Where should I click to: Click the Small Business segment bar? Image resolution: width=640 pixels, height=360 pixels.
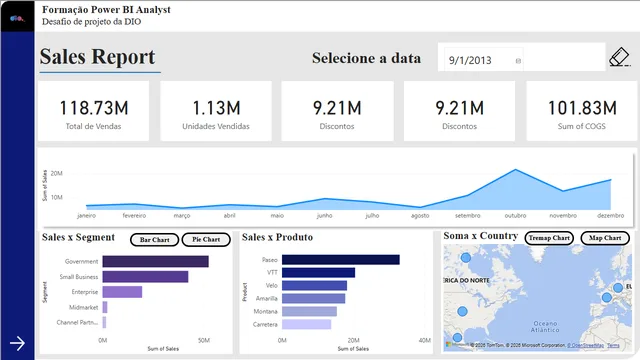145,277
